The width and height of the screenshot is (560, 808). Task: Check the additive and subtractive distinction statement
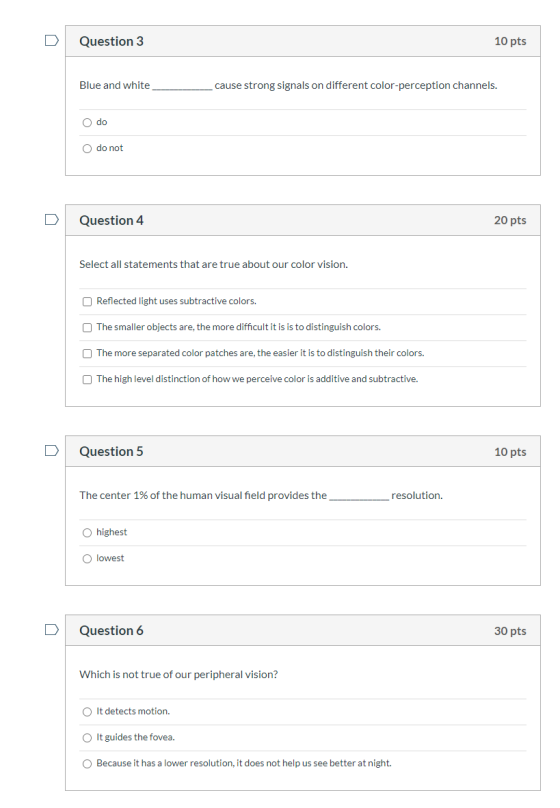87,379
